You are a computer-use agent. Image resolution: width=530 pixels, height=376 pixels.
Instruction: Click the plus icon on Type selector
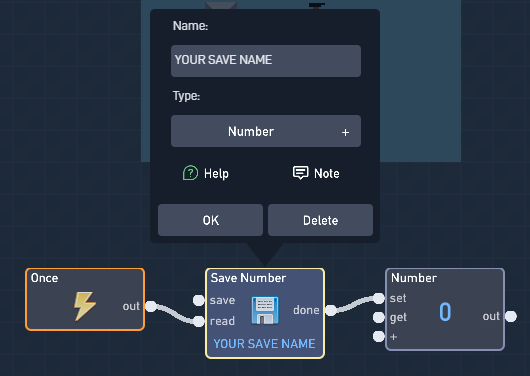(345, 132)
